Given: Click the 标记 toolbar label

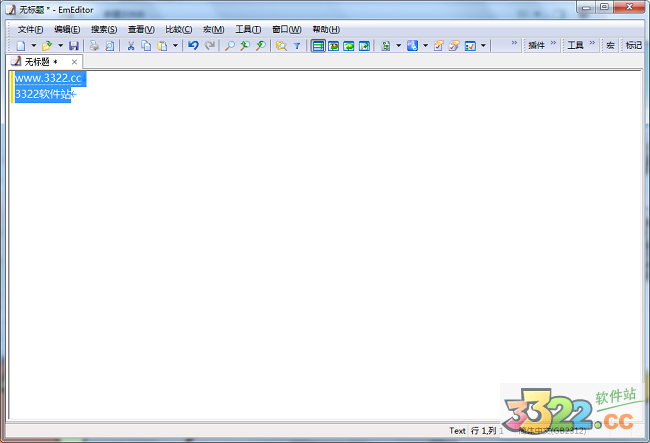Looking at the screenshot, I should (x=634, y=45).
